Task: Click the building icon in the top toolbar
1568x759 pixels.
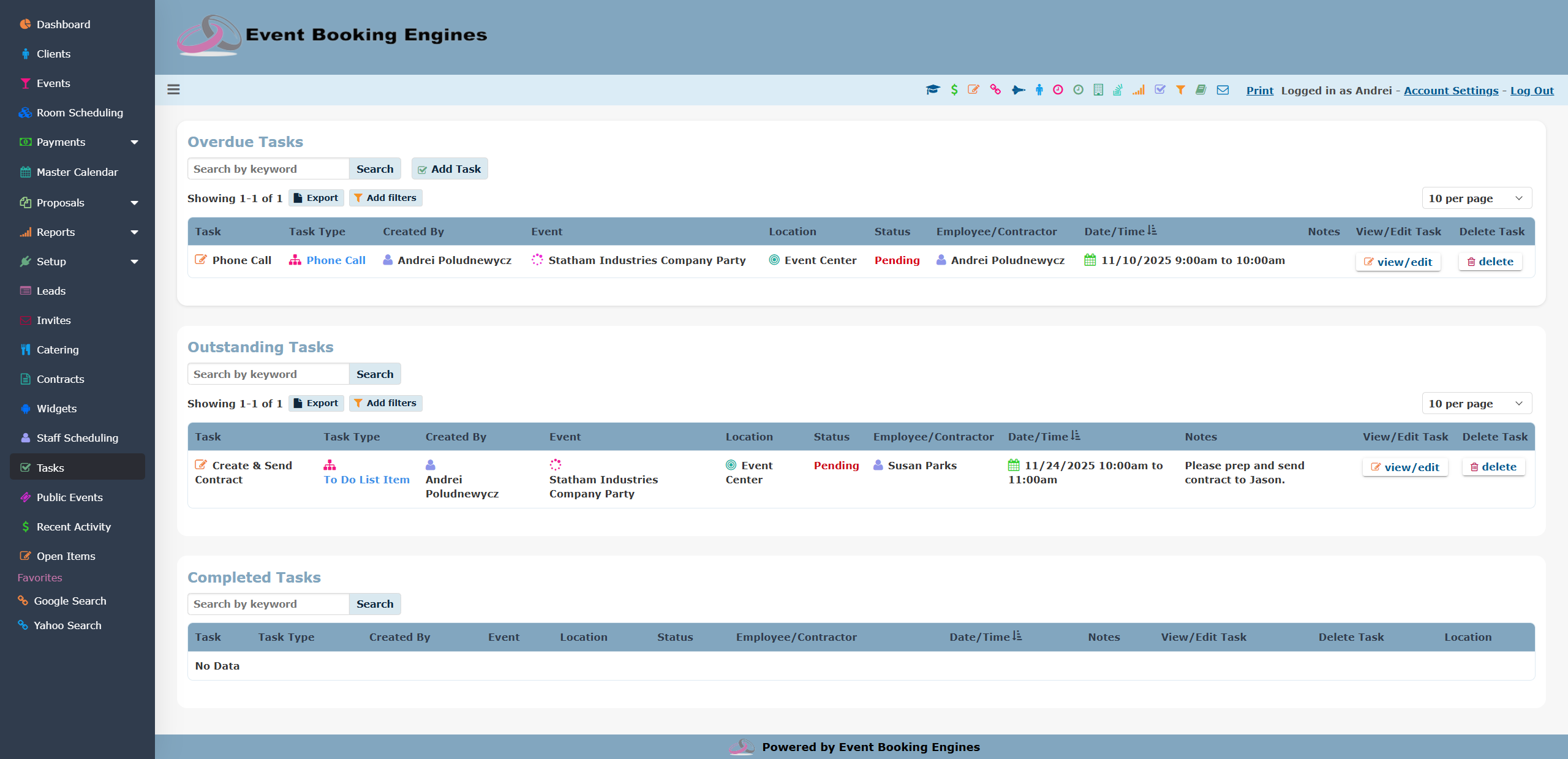Action: (1097, 90)
